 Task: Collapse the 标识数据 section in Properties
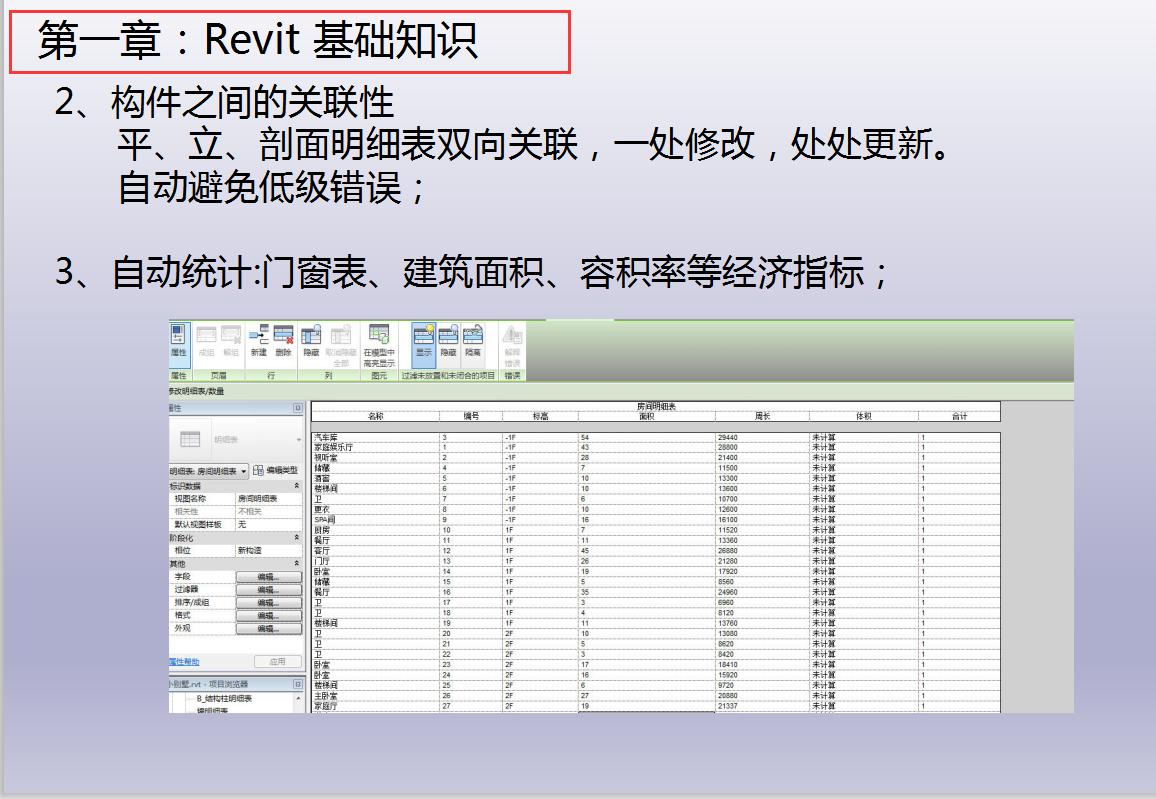click(x=296, y=487)
